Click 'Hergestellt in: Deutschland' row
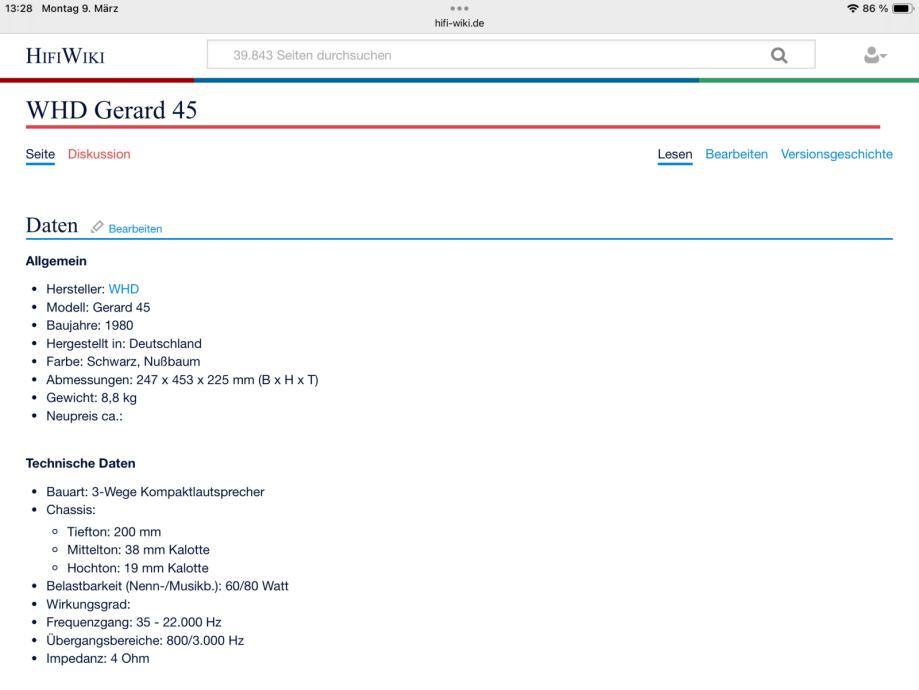 (124, 344)
